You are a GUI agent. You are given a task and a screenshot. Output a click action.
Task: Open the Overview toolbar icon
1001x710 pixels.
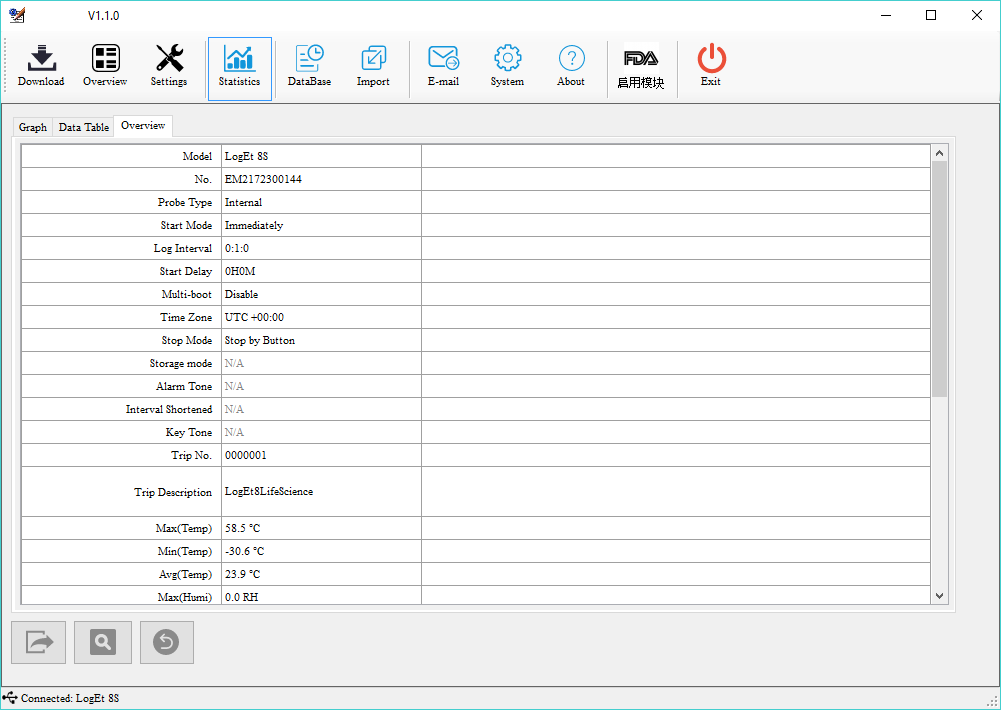tap(105, 66)
